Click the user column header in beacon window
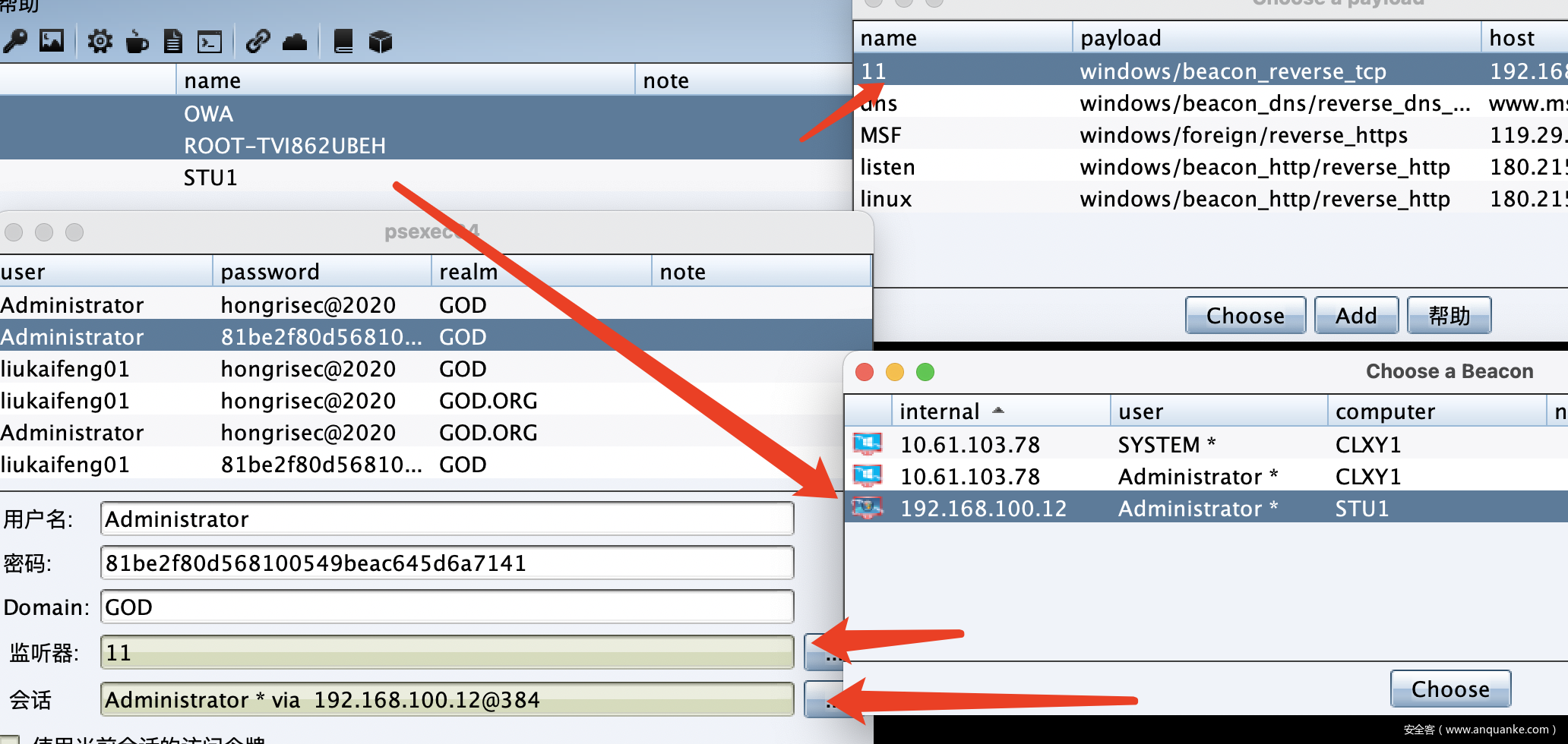 [x=1219, y=411]
